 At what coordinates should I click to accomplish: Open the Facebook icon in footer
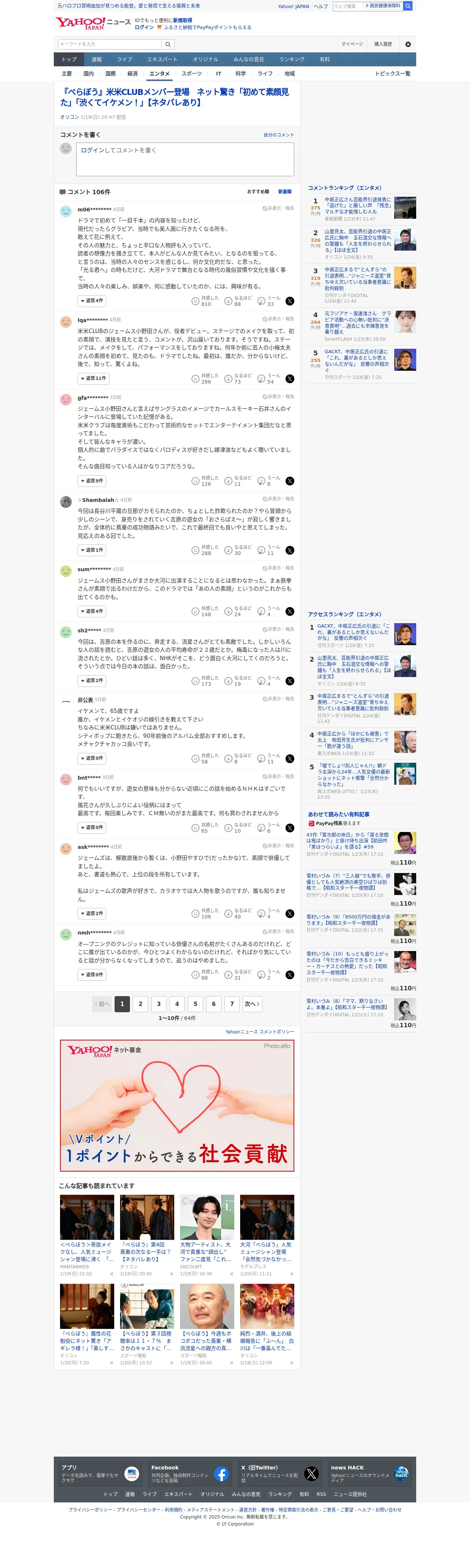click(x=221, y=1473)
